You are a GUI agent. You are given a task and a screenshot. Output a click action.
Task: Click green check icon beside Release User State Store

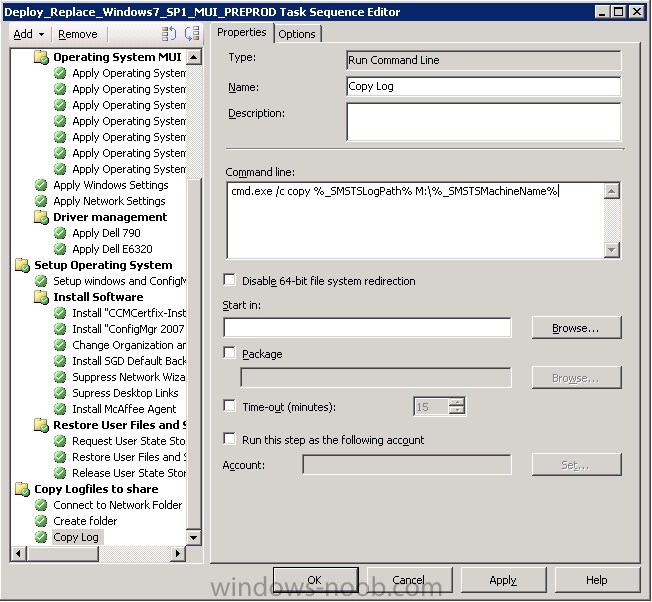click(60, 473)
